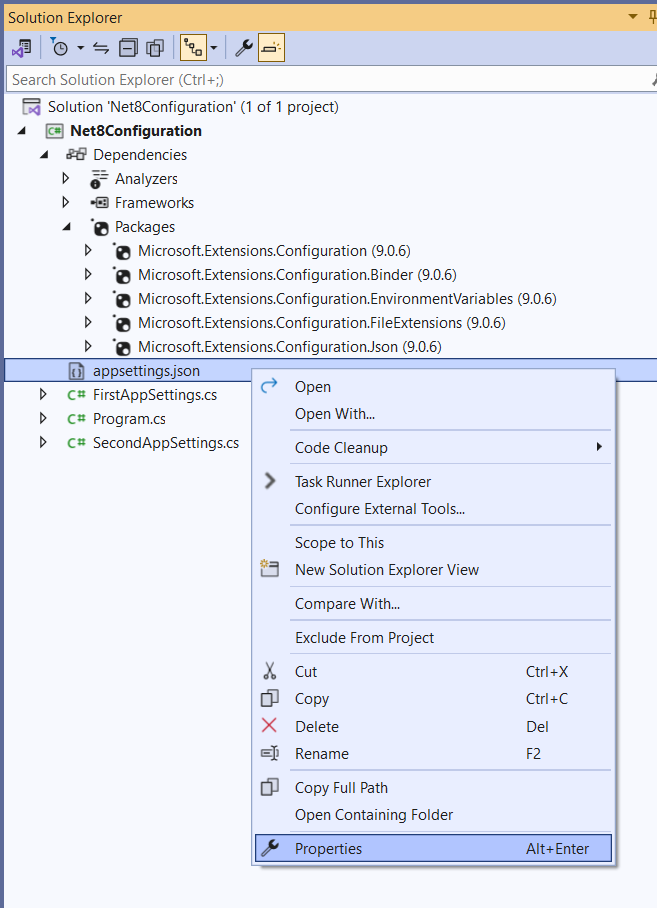
Task: Open the Code Cleanup submenu
Action: coord(433,447)
